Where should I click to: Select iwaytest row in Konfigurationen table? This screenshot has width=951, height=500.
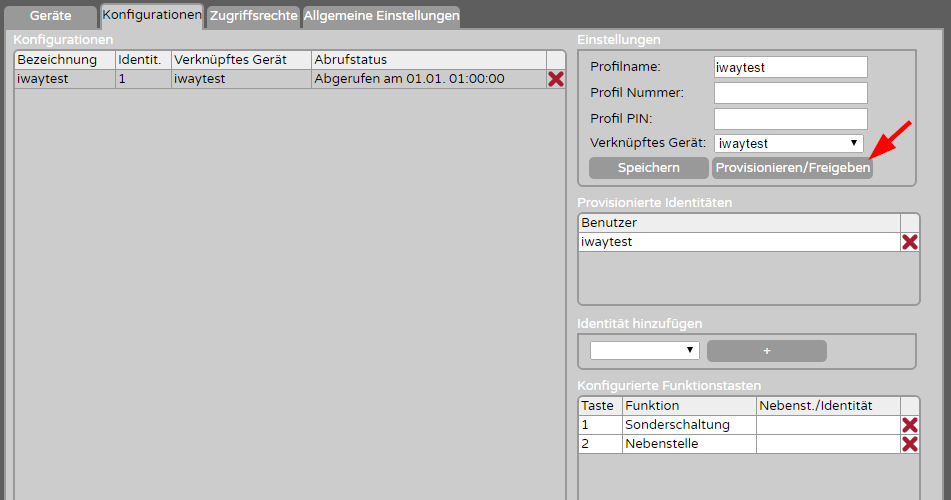(x=280, y=79)
